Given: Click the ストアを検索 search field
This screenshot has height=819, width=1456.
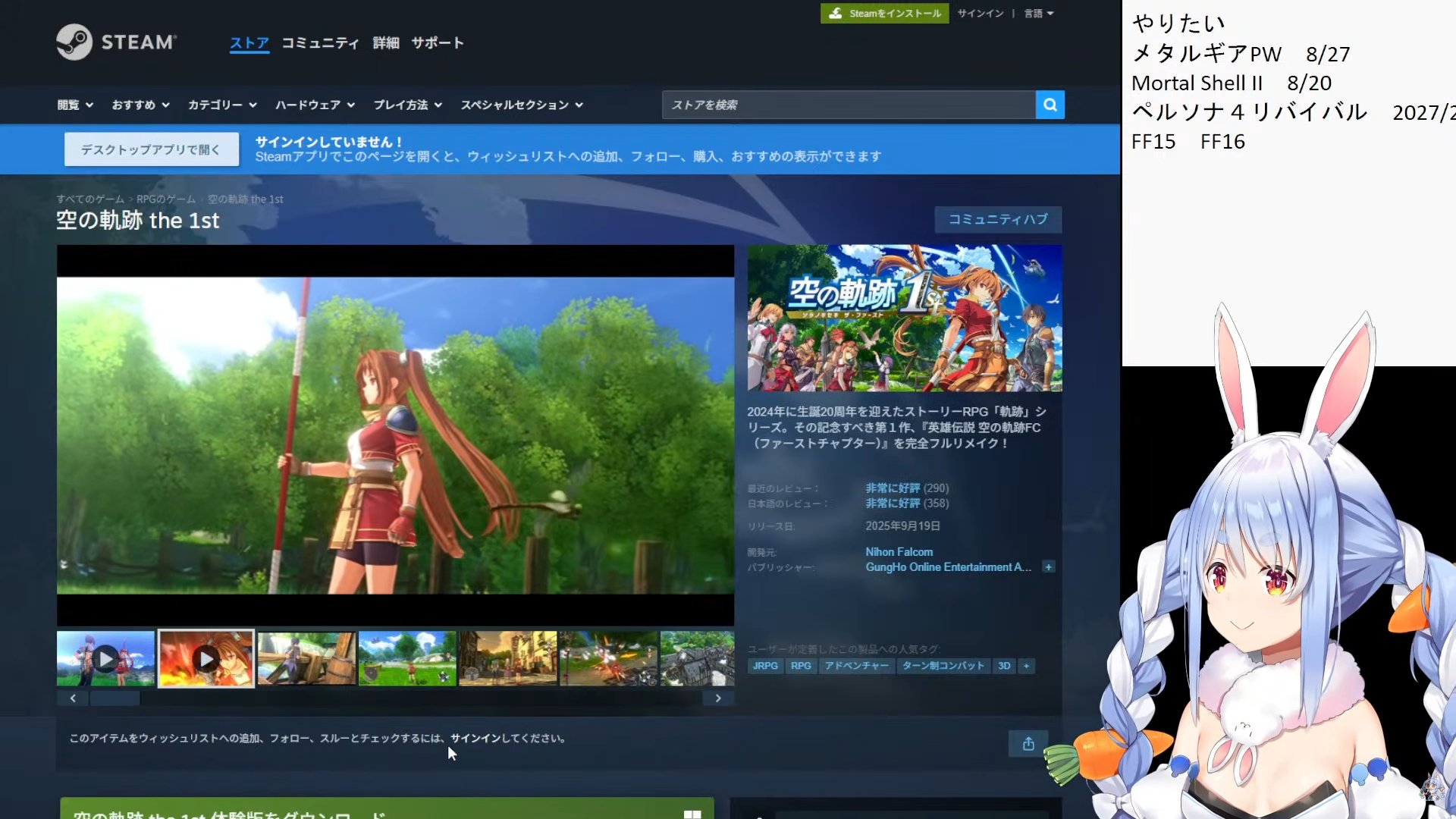Looking at the screenshot, I should [x=849, y=105].
